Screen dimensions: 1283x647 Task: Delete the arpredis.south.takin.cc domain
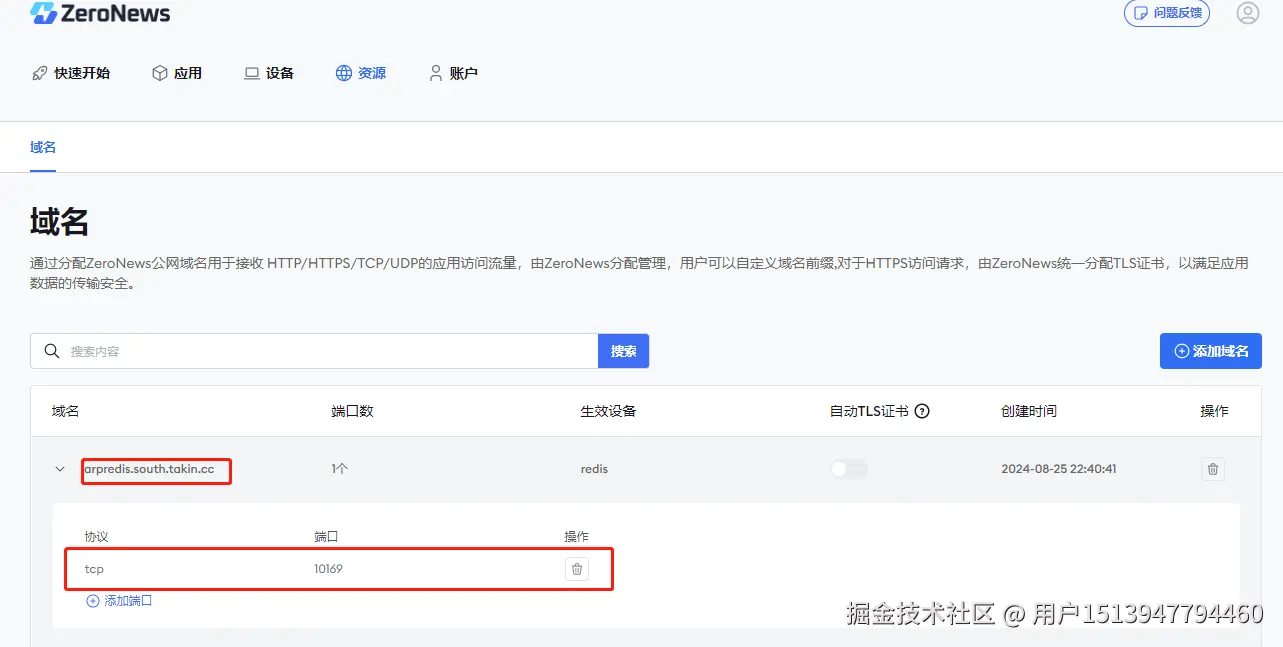1213,469
